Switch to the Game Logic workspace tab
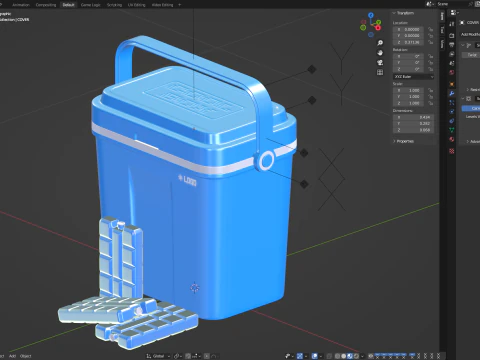This screenshot has height=360, width=480. tap(90, 5)
